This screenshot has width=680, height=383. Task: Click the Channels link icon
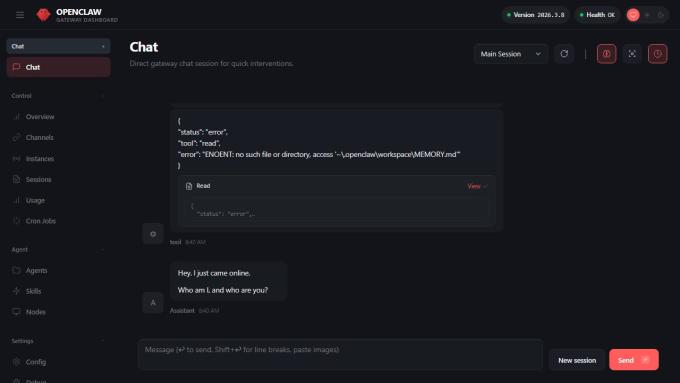16,137
